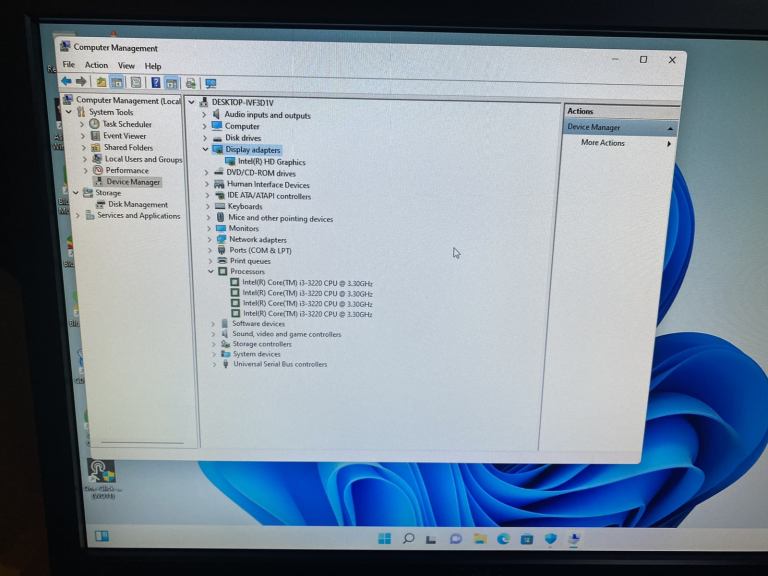Viewport: 768px width, 576px height.
Task: Expand the Audio inputs and outputs node
Action: tap(204, 115)
